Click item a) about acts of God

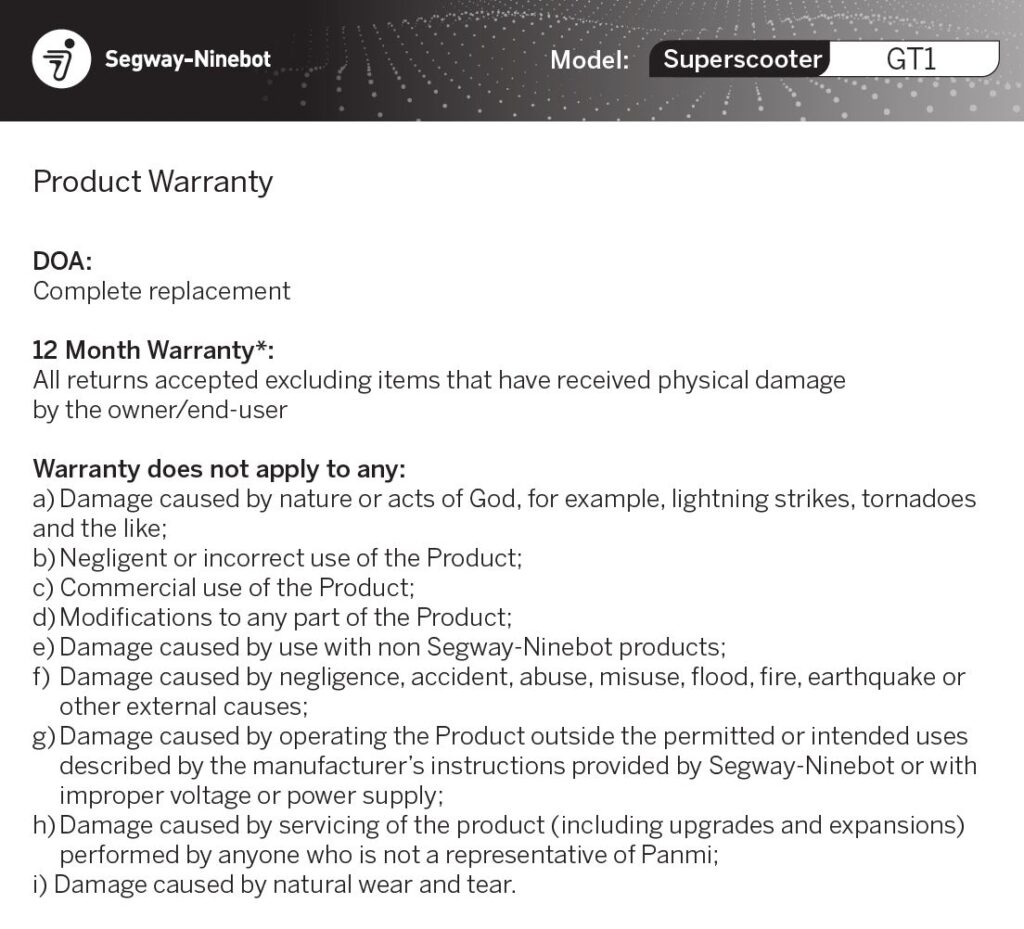(x=504, y=514)
